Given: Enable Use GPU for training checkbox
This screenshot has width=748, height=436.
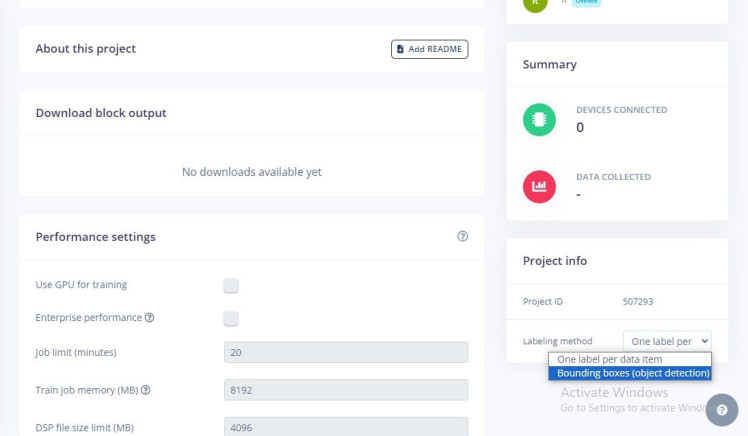Looking at the screenshot, I should [x=231, y=285].
